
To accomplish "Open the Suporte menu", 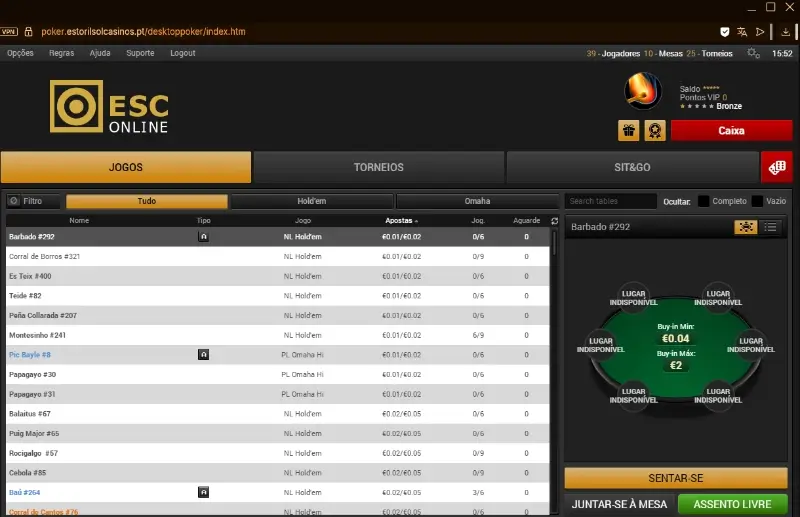I will pyautogui.click(x=140, y=53).
